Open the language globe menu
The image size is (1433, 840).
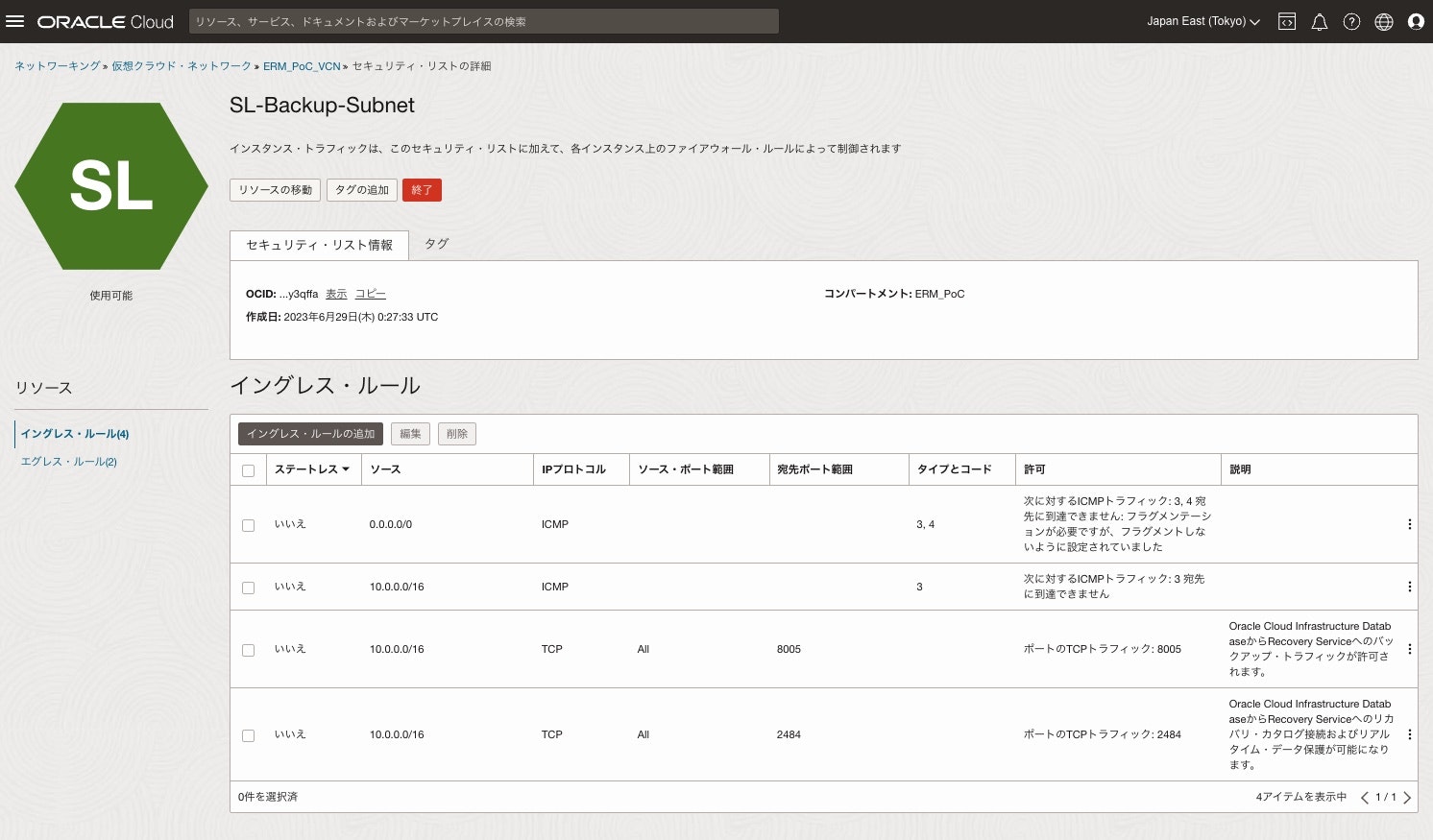1384,21
